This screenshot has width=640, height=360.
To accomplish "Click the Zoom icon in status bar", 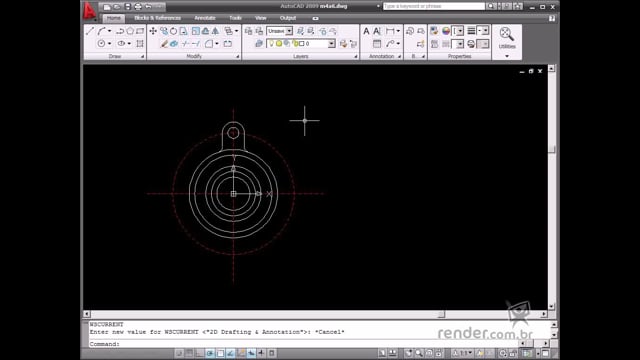I will tap(419, 353).
